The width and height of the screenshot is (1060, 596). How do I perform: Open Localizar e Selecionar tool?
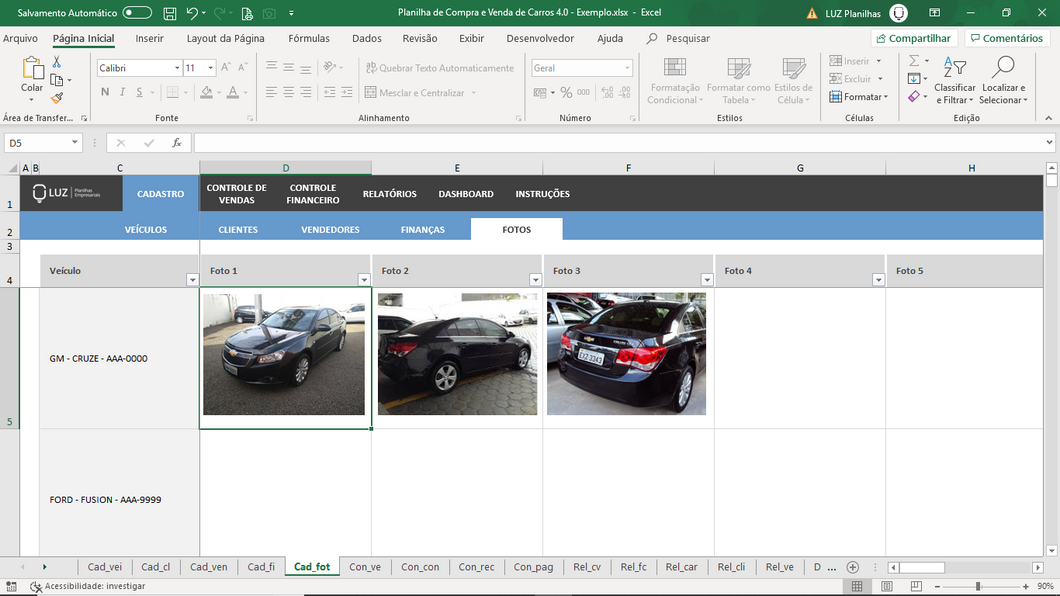[x=1003, y=80]
